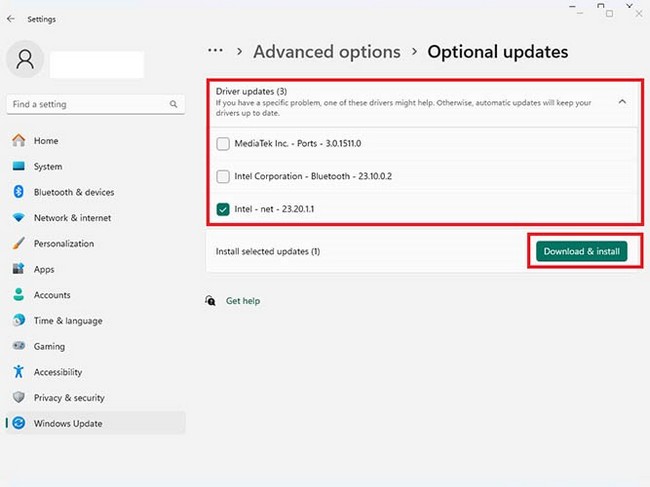This screenshot has width=650, height=487.
Task: Select Windows Update in sidebar
Action: tap(96, 423)
